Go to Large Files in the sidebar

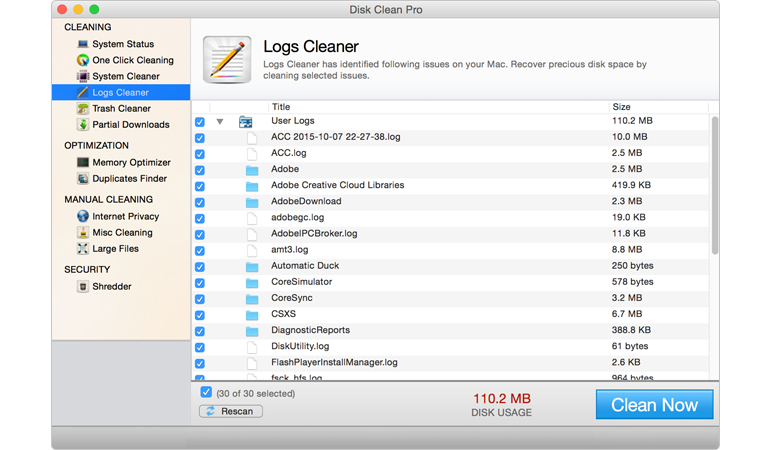(x=115, y=249)
